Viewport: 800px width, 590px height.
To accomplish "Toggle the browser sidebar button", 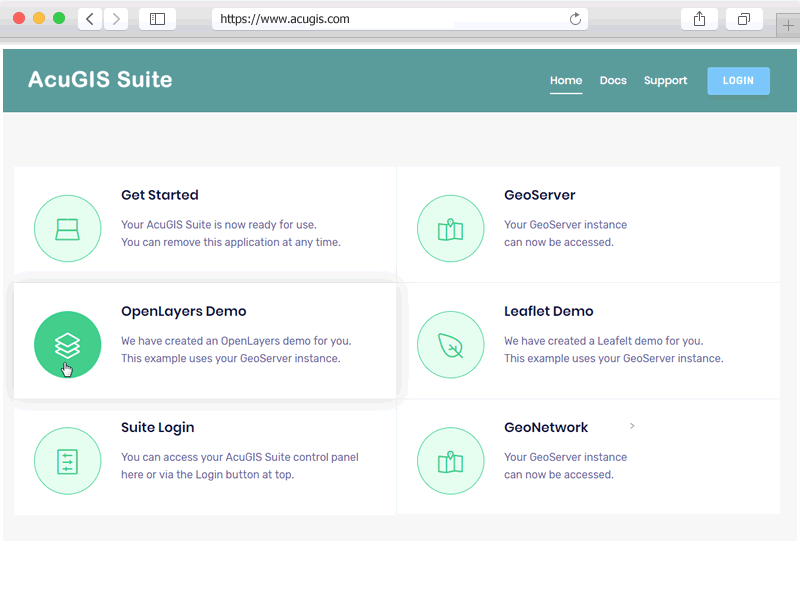I will coord(157,19).
